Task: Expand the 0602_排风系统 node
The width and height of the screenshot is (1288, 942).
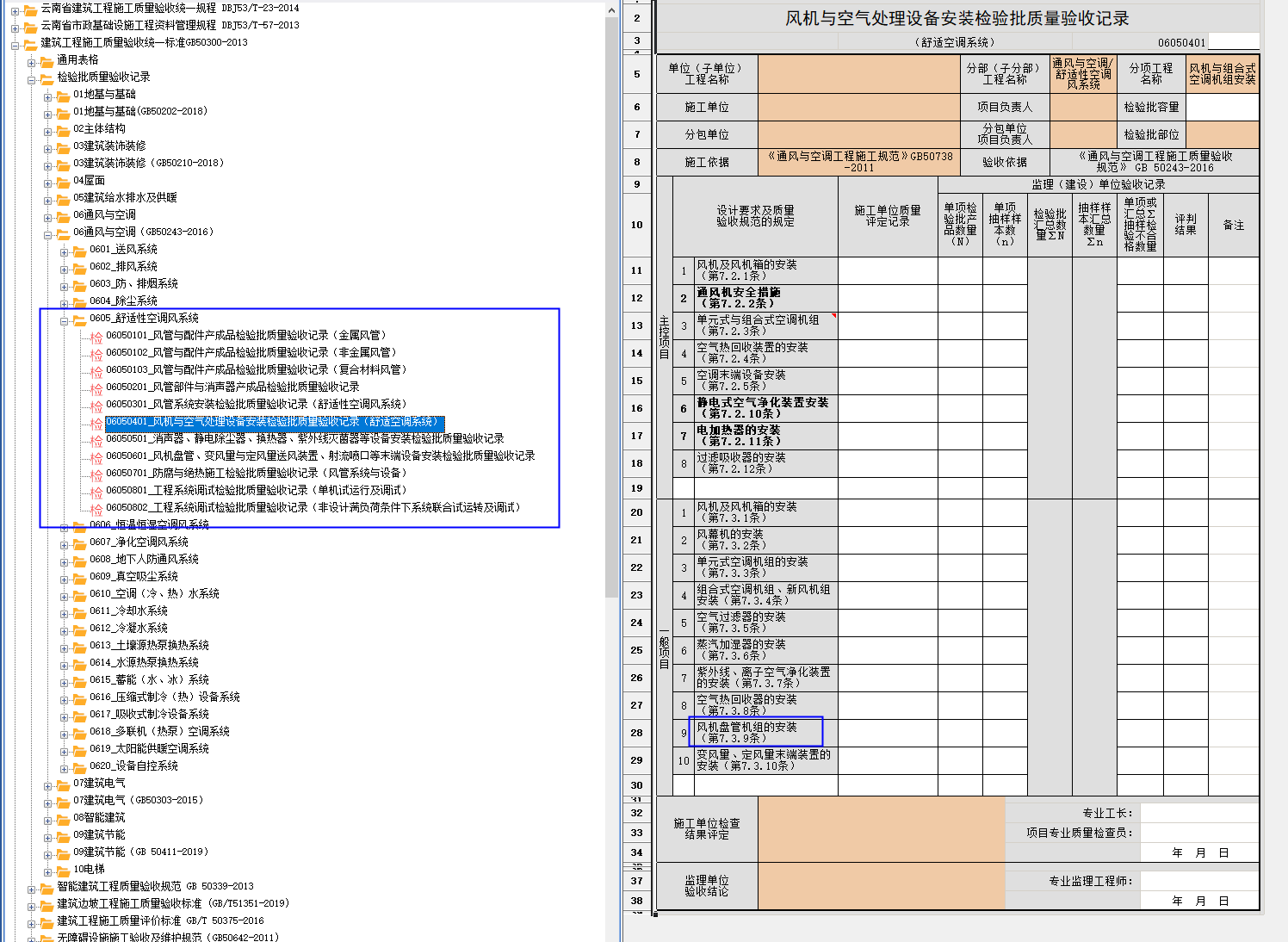Action: tap(65, 269)
